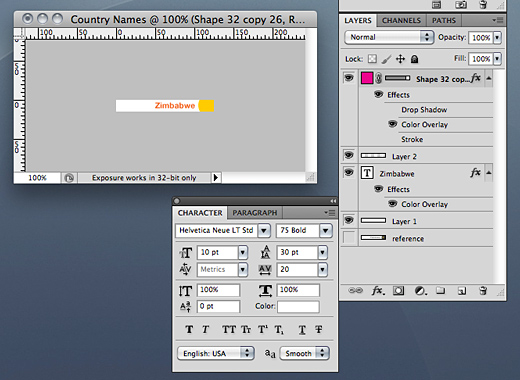The height and width of the screenshot is (380, 520).
Task: Toggle Effects visibility under Zimbabwe layer
Action: click(x=378, y=189)
